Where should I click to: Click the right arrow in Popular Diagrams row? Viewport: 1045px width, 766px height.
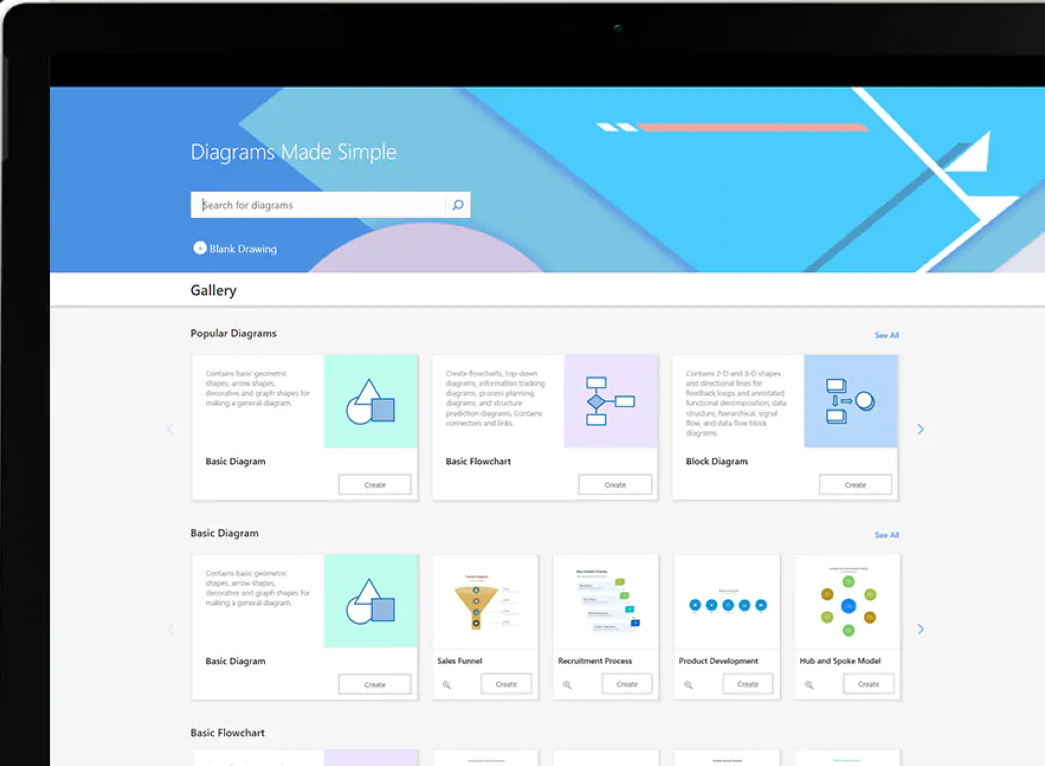[920, 428]
